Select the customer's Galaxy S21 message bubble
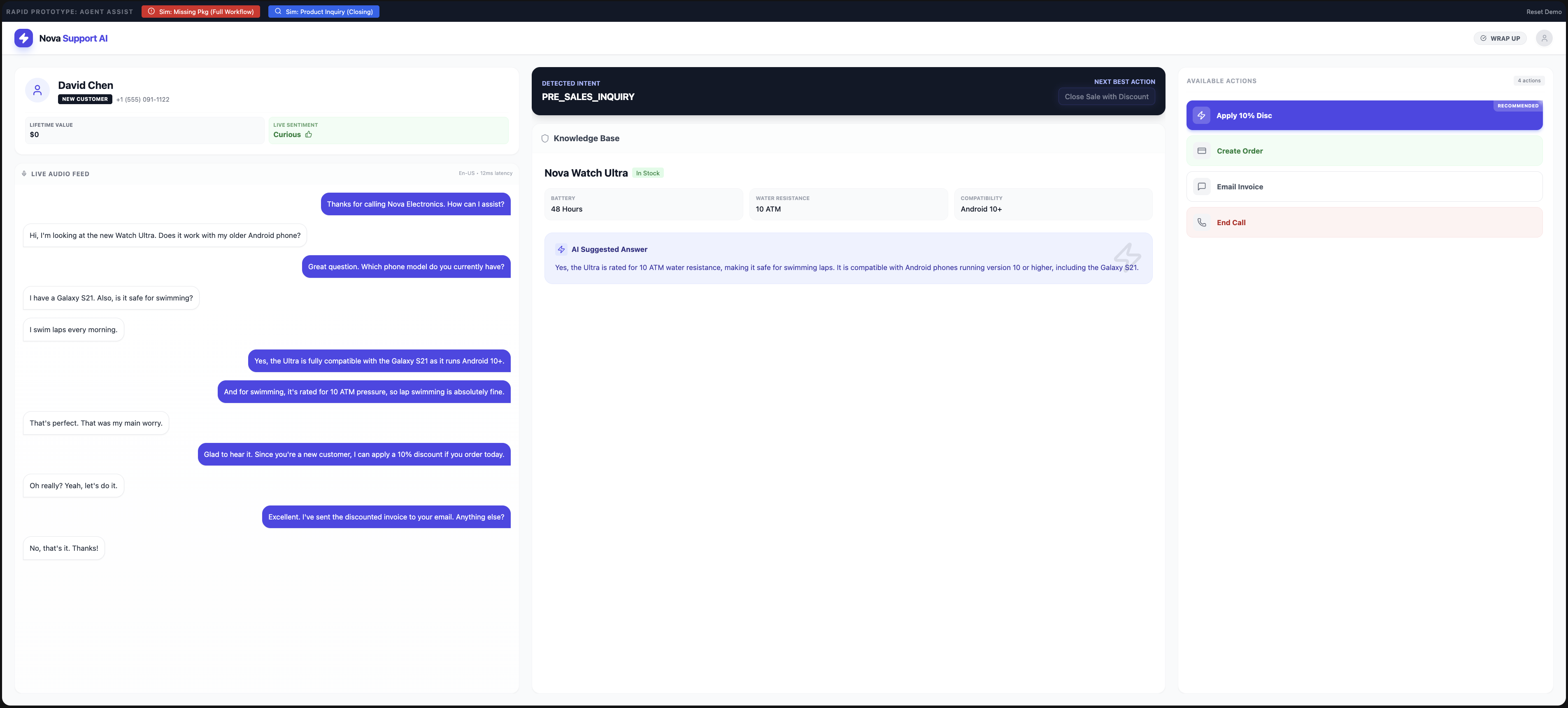Screen dimensions: 1568x708 112,298
